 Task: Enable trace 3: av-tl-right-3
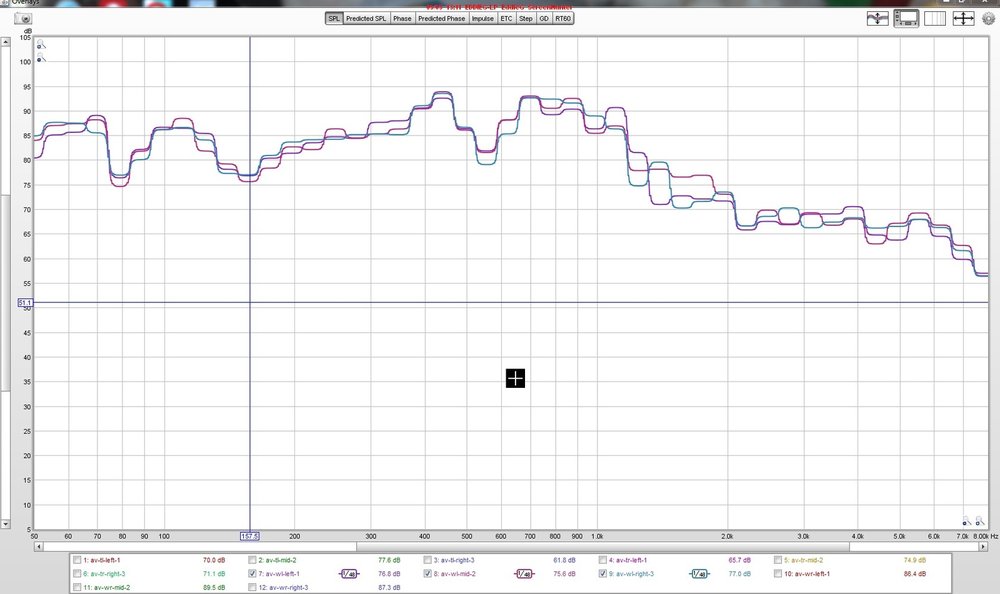427,560
